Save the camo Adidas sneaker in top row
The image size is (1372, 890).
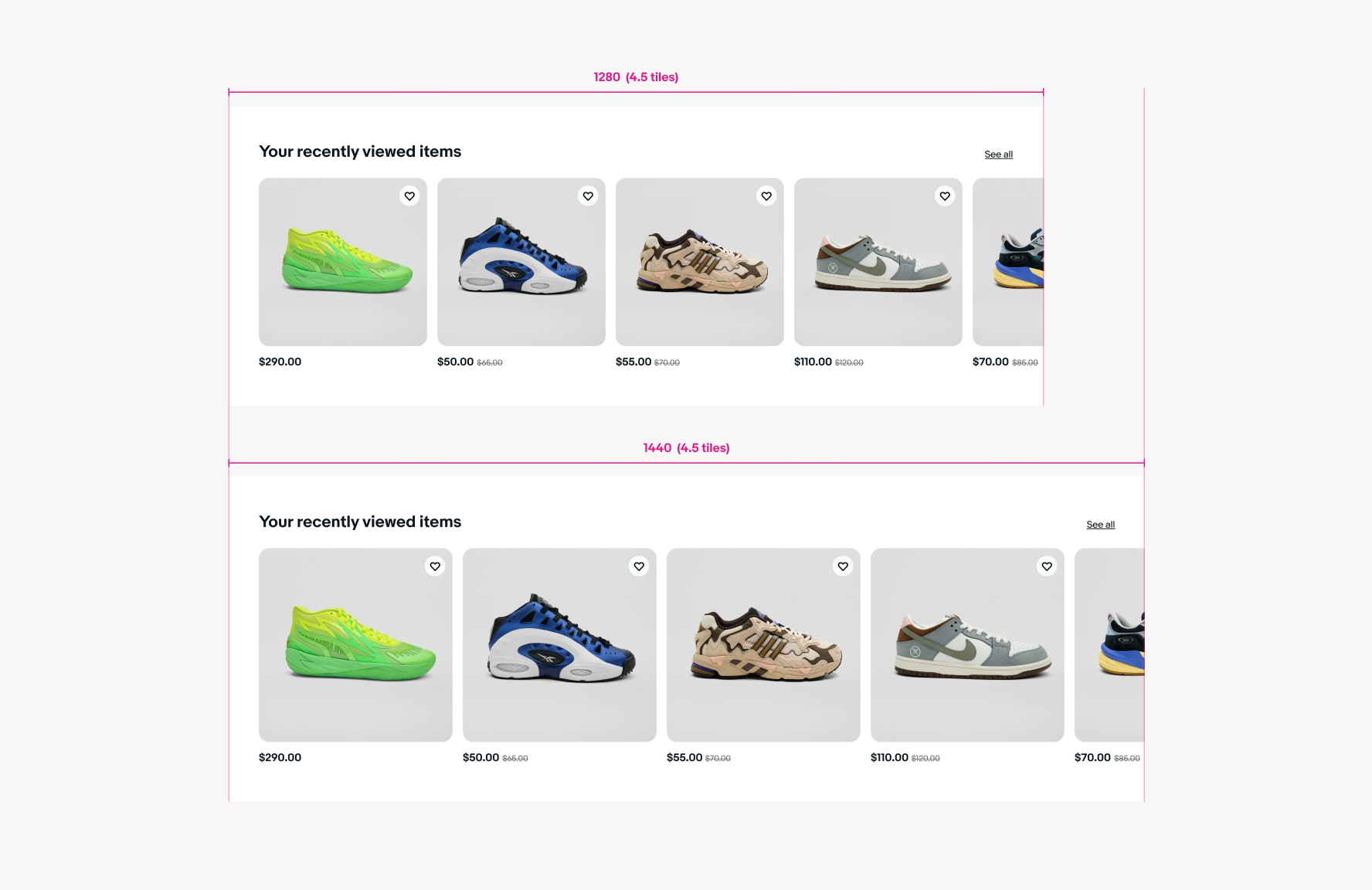pyautogui.click(x=766, y=196)
